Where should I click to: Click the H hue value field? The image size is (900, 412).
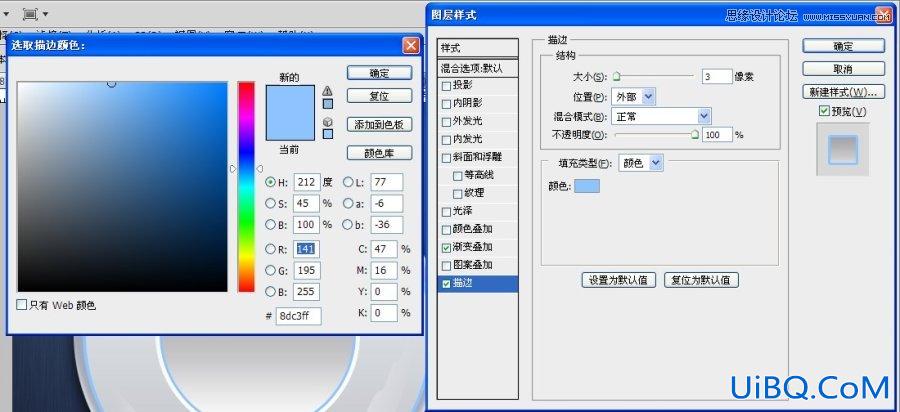point(307,182)
